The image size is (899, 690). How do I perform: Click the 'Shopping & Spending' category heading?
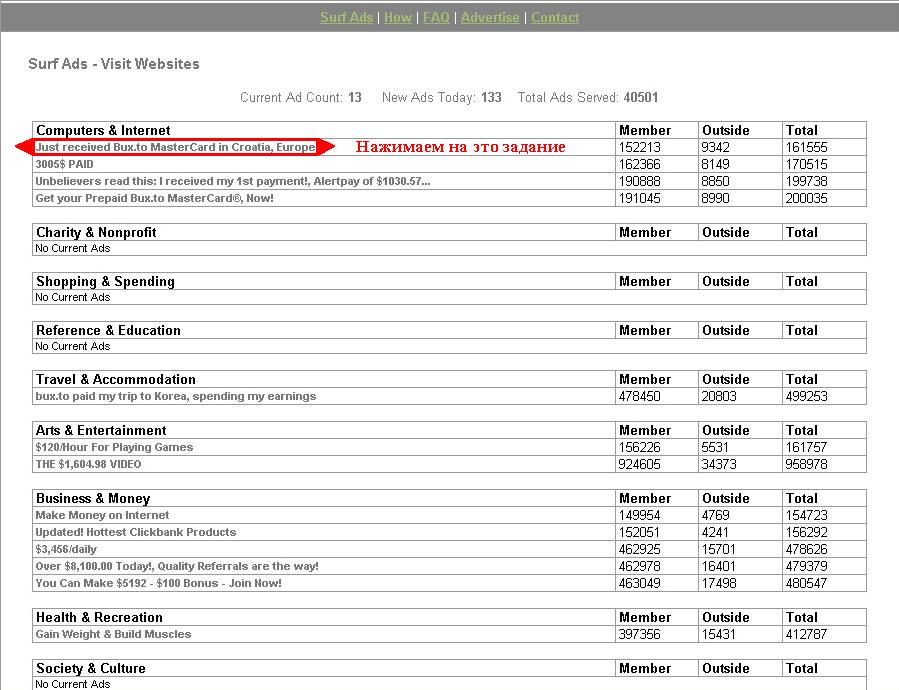point(105,282)
